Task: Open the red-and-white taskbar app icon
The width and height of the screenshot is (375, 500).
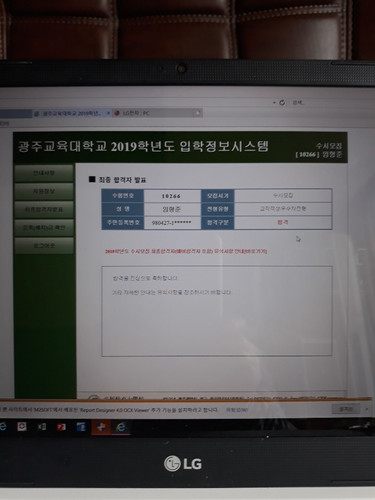Action: click(22, 426)
